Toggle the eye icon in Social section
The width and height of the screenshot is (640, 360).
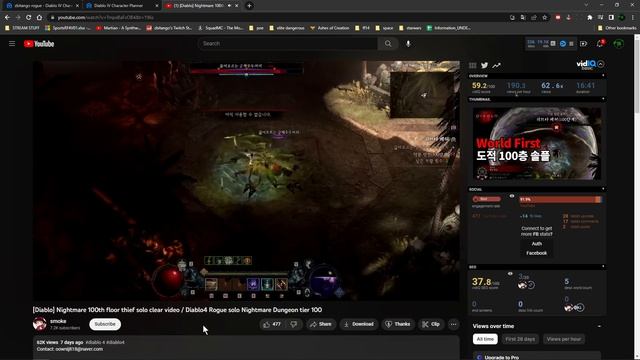point(512,196)
